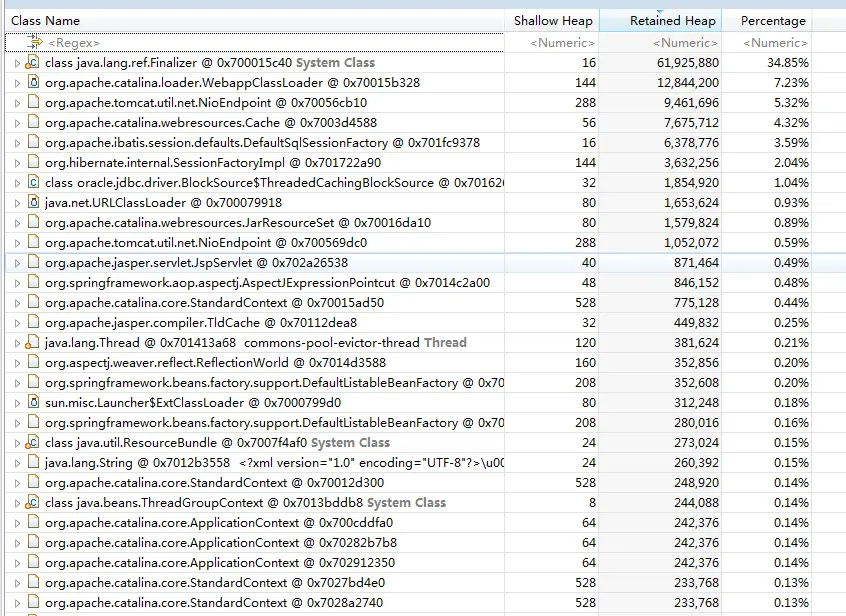Sort by Shallow Heap column header
The height and width of the screenshot is (616, 846).
(x=552, y=20)
